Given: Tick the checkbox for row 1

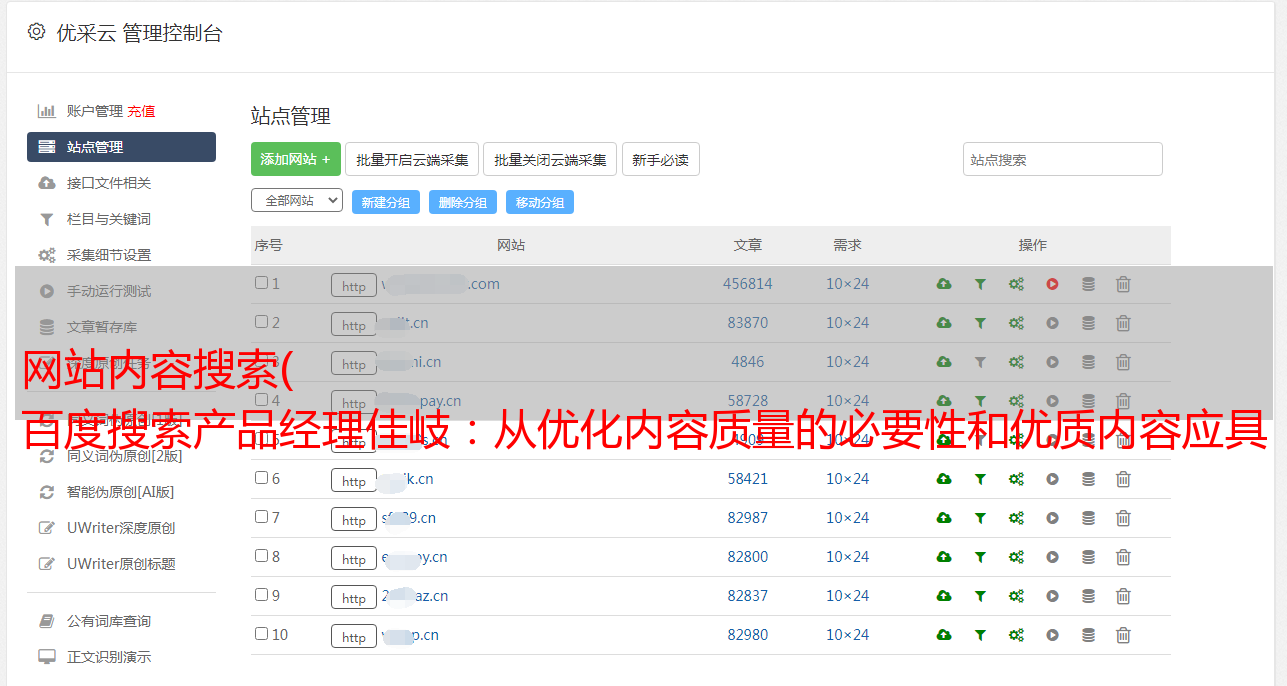Looking at the screenshot, I should pyautogui.click(x=261, y=283).
